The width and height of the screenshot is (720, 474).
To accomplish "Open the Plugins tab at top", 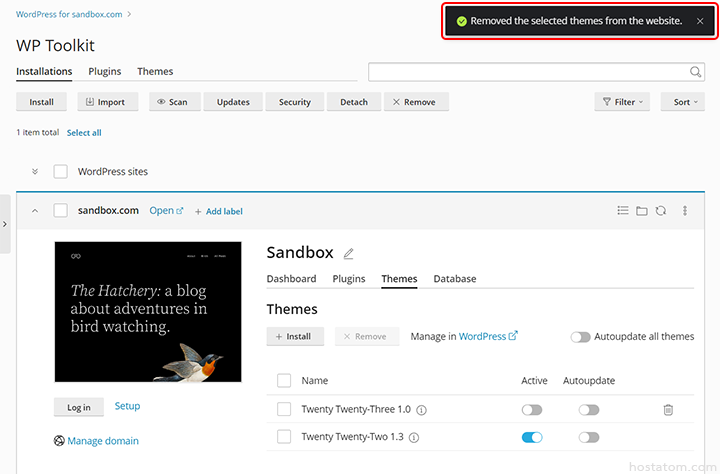I will (105, 72).
